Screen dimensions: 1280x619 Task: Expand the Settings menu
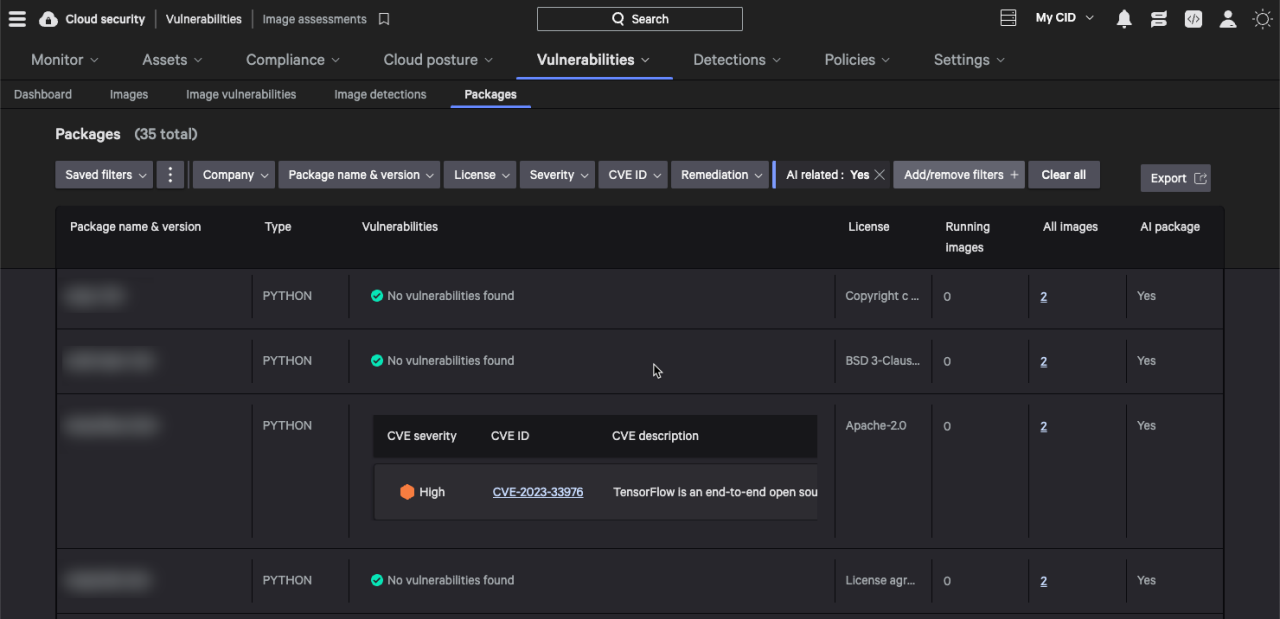click(x=969, y=60)
